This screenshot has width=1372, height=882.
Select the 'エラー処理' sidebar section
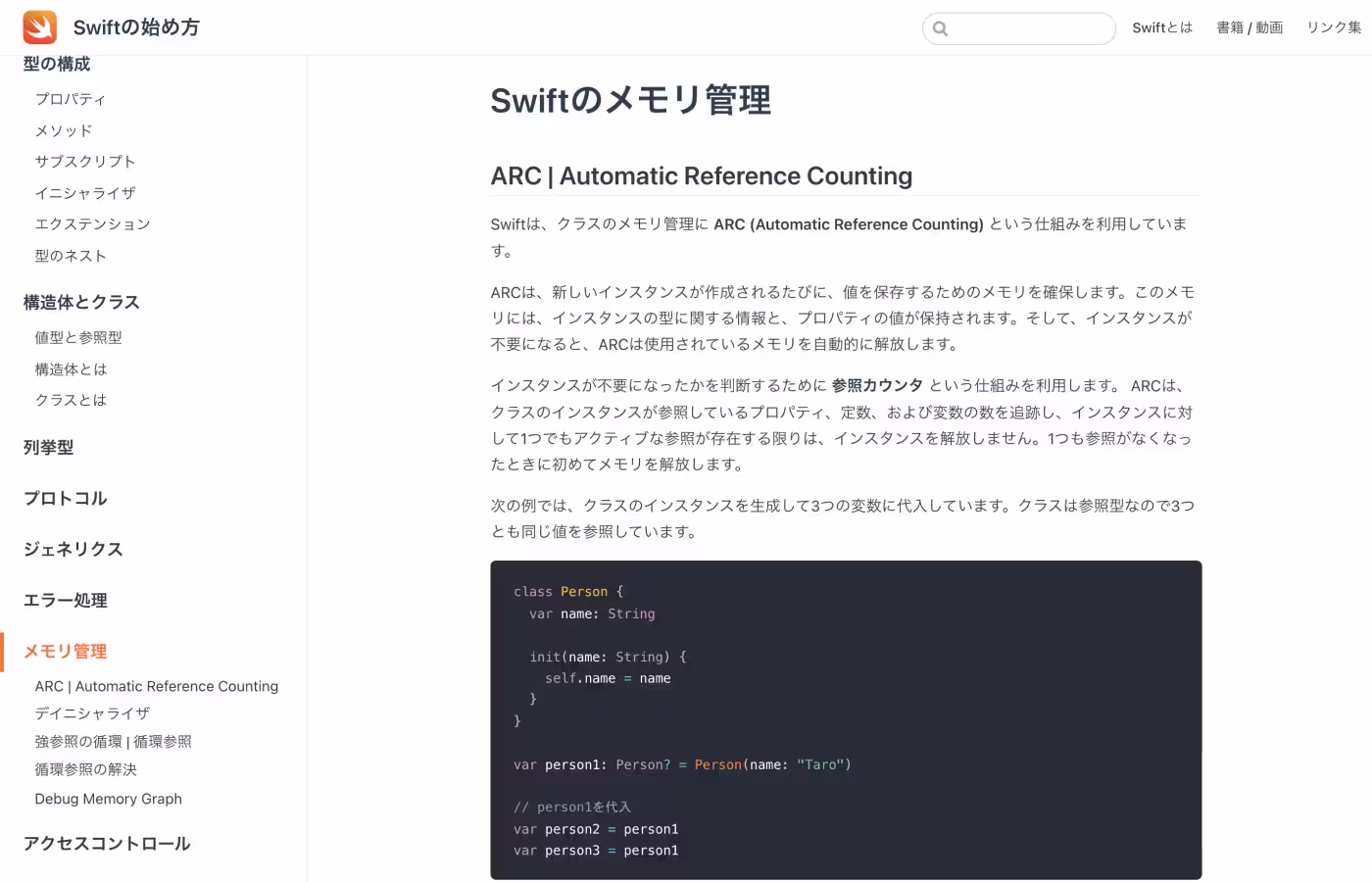pyautogui.click(x=65, y=600)
